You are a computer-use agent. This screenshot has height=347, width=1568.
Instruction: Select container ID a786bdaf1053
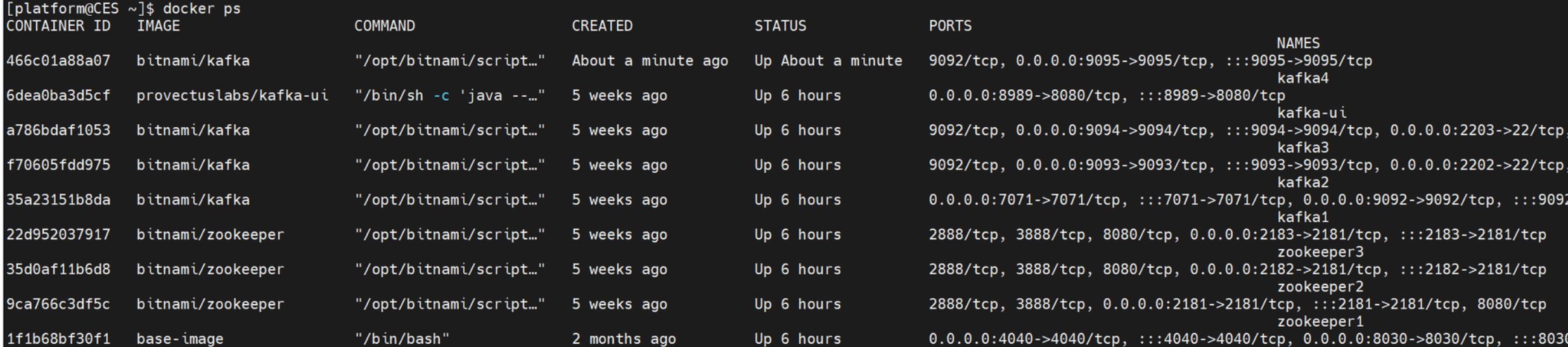tap(58, 130)
